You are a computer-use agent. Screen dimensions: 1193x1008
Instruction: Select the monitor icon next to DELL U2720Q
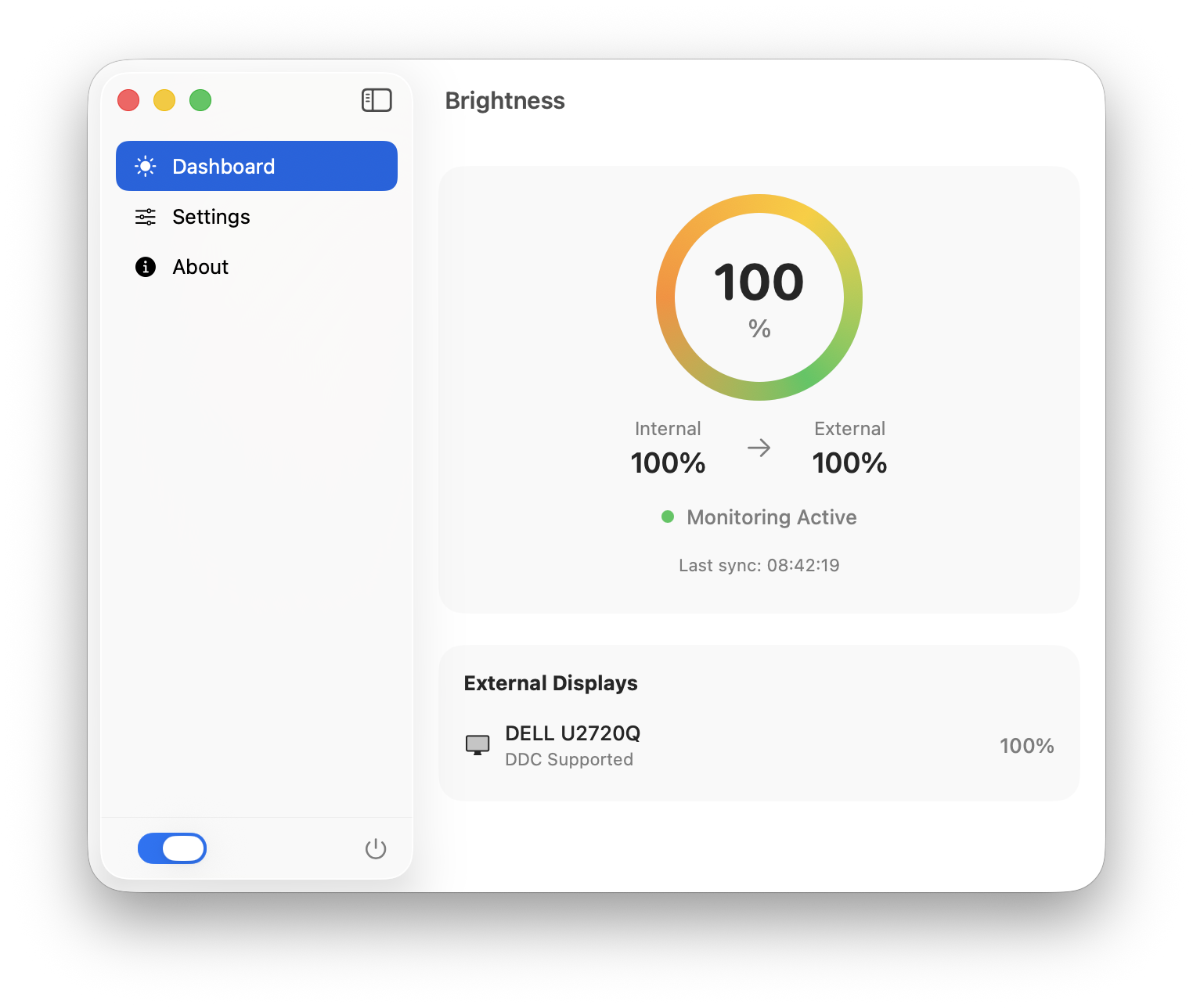tap(478, 744)
